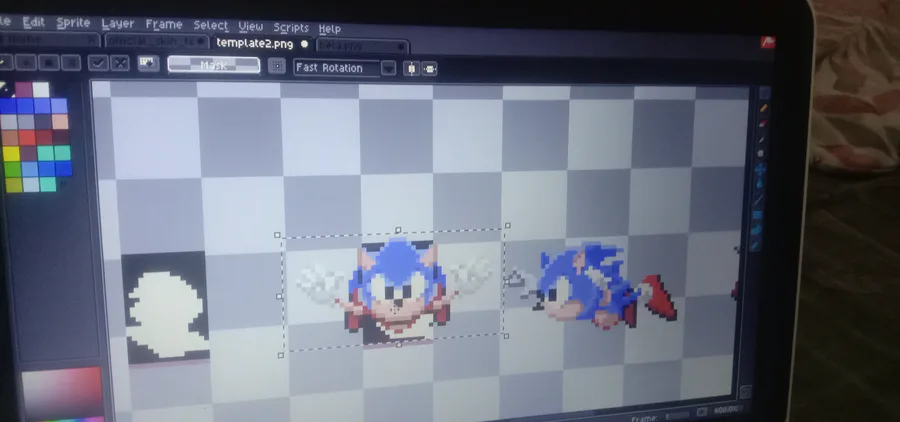Click the second icon right of rotation dropdown

click(x=429, y=69)
